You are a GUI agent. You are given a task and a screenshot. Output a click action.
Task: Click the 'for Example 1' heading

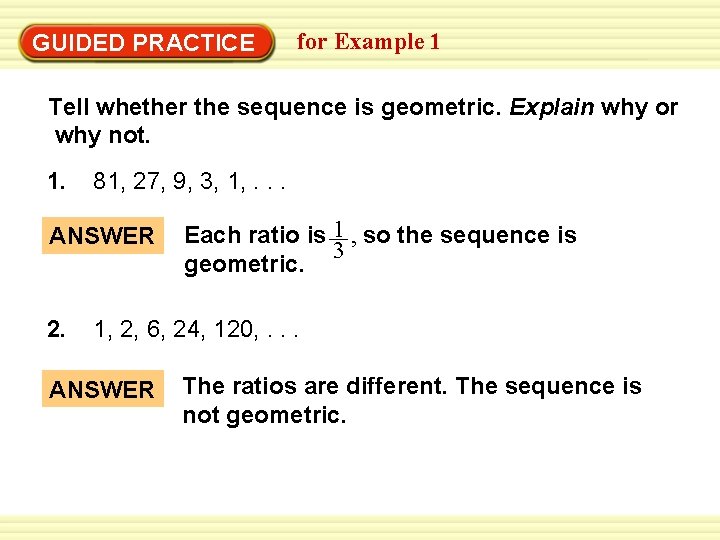pos(368,42)
